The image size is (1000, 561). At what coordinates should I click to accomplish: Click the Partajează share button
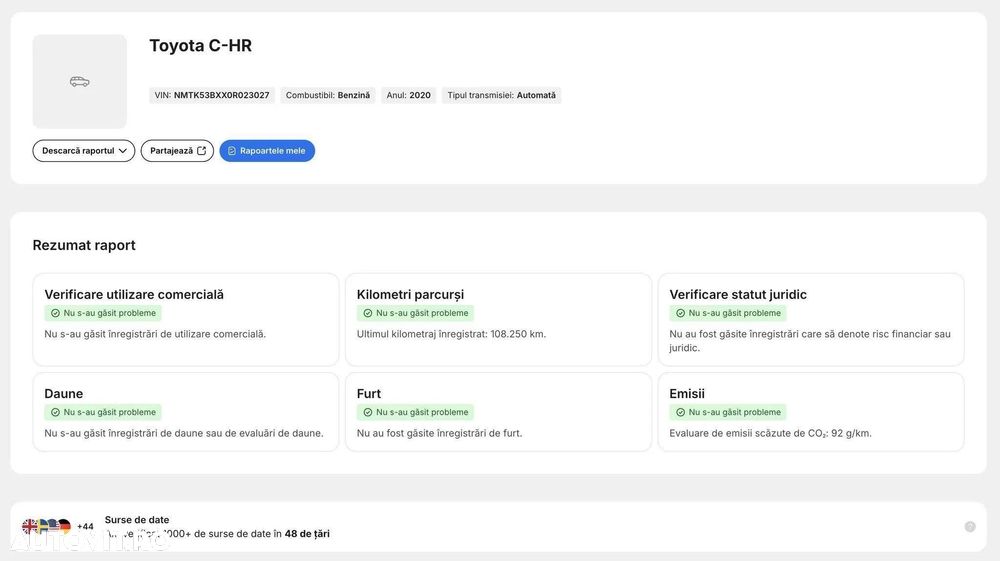click(x=177, y=151)
